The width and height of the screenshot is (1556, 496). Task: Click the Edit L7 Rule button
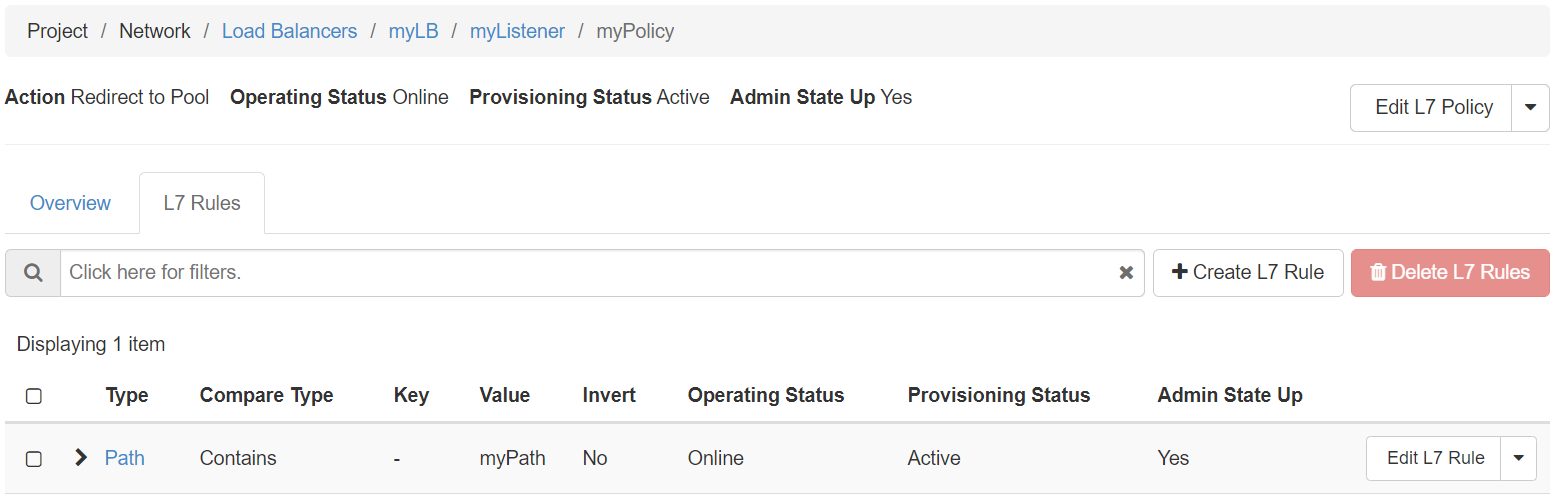pyautogui.click(x=1435, y=458)
